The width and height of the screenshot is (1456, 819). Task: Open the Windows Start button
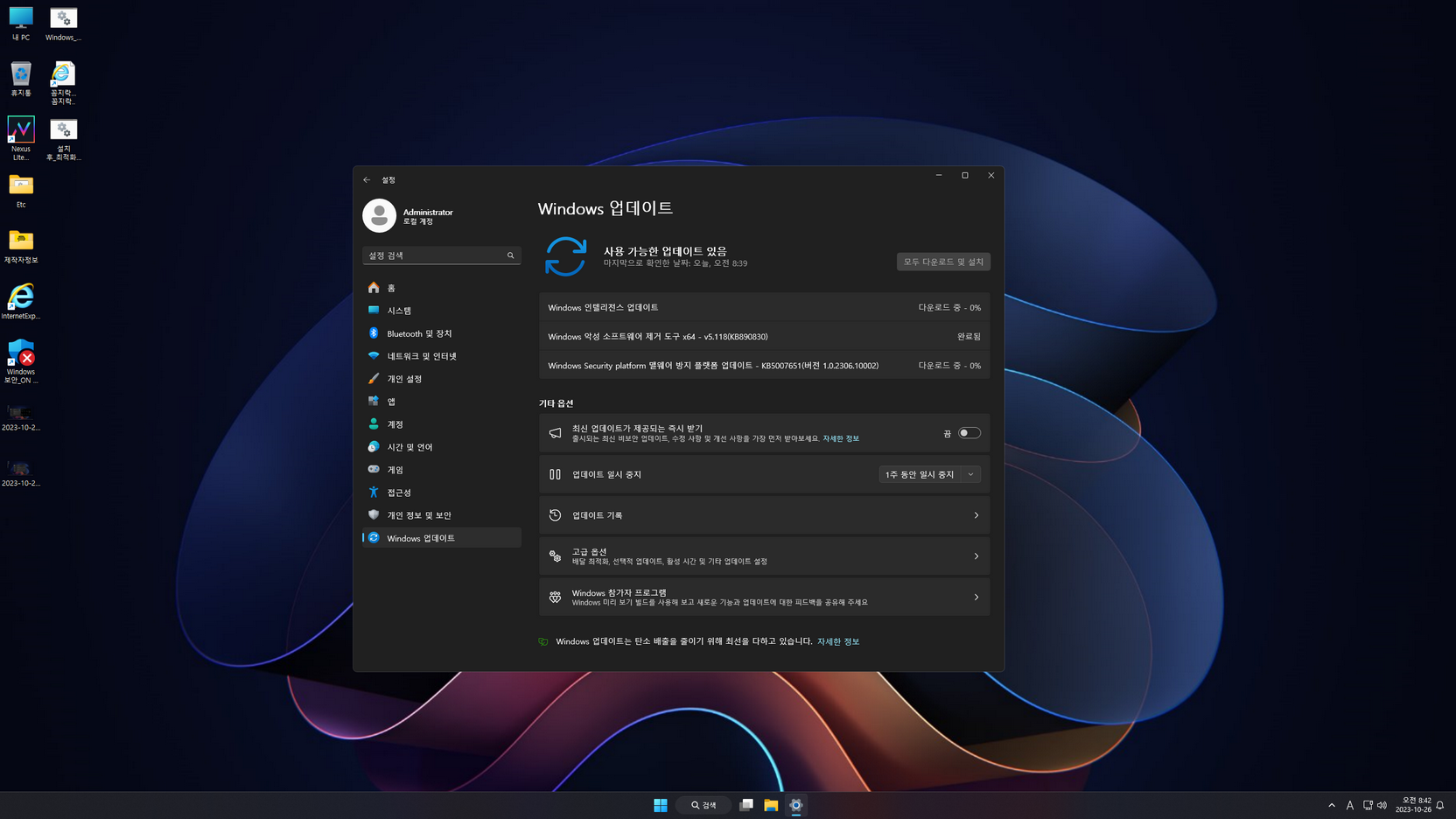pyautogui.click(x=661, y=805)
